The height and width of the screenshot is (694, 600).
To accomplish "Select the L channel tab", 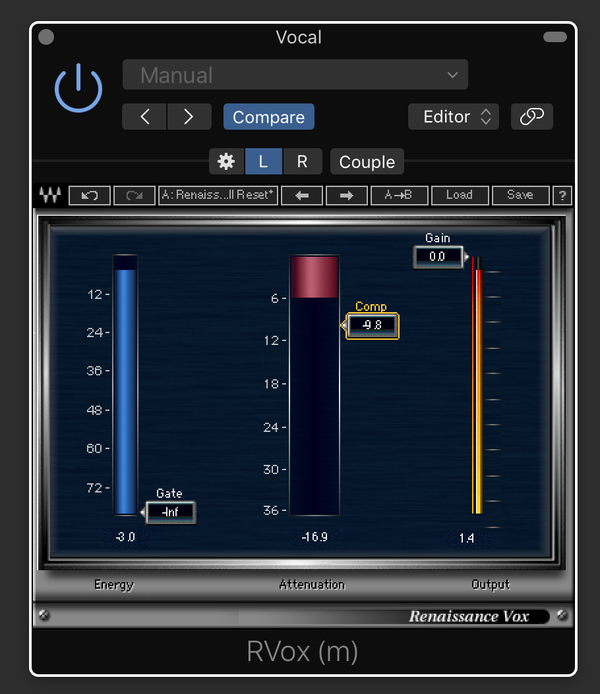I will click(263, 162).
